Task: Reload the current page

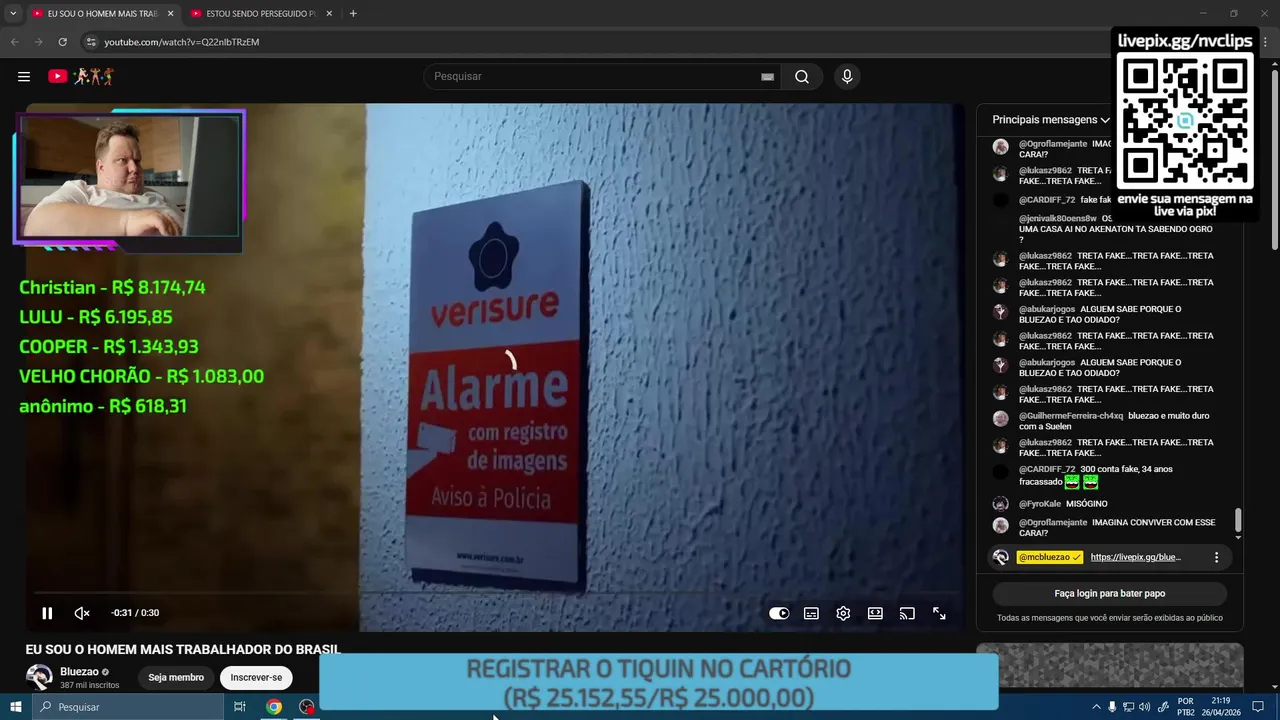Action: [62, 42]
